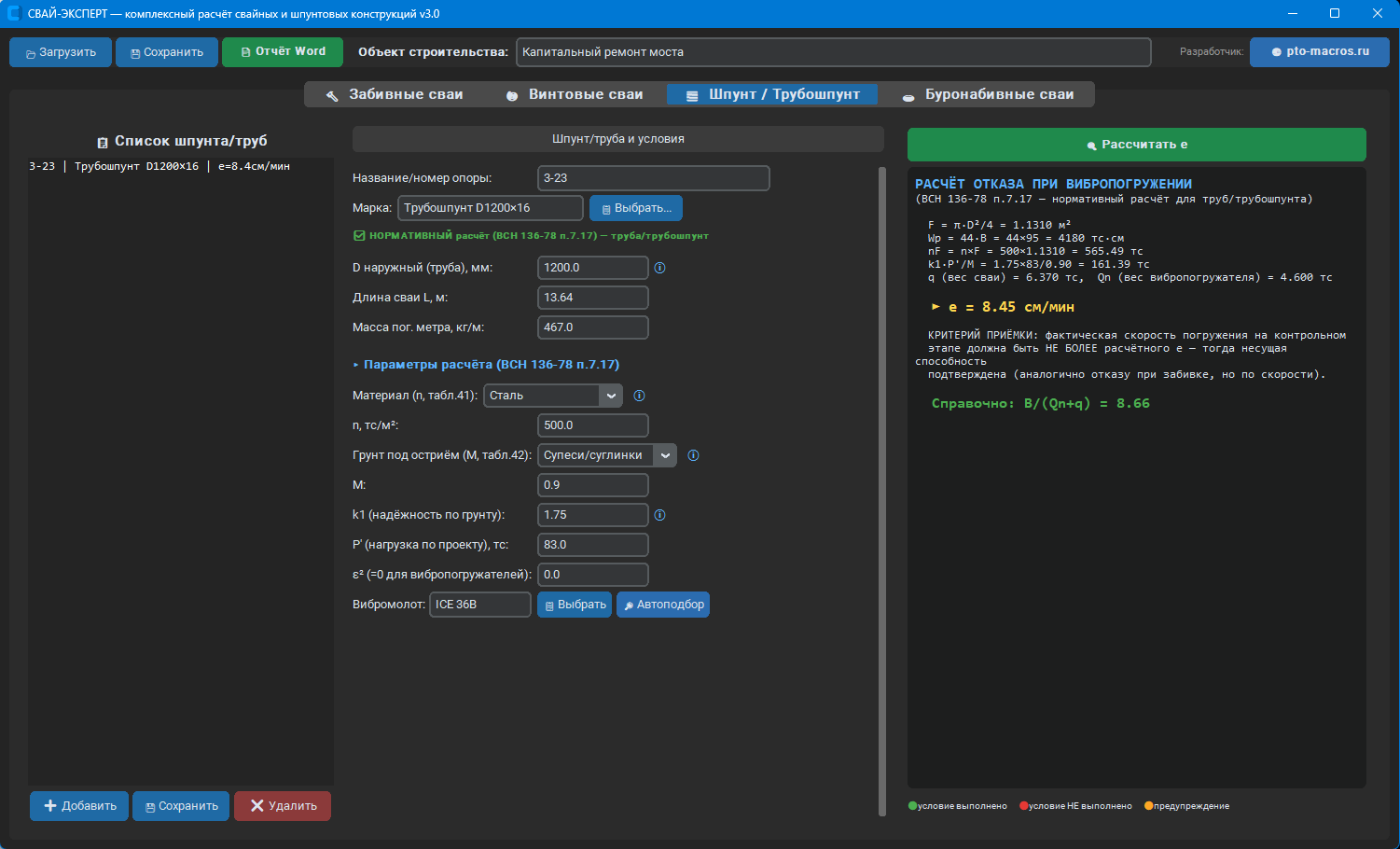Viewport: 1400px width, 849px height.
Task: Click the n, тс/м² field showing 500.0
Action: [593, 425]
